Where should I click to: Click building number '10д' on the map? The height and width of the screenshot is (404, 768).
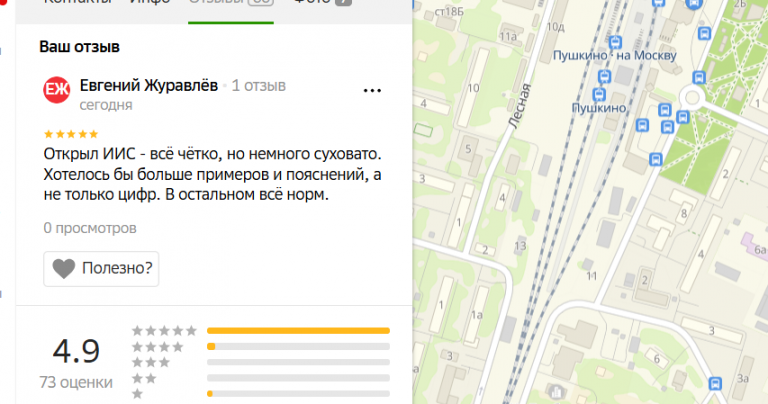pyautogui.click(x=555, y=27)
